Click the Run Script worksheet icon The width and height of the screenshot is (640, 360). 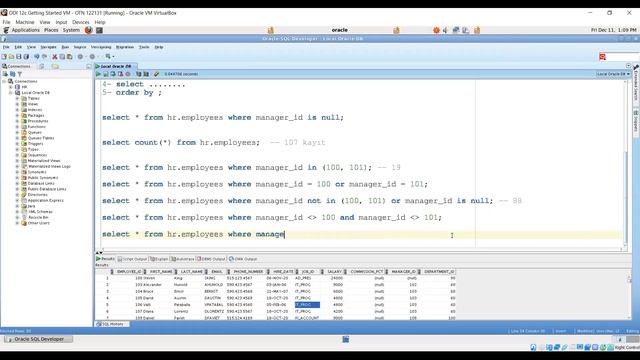(x=106, y=74)
